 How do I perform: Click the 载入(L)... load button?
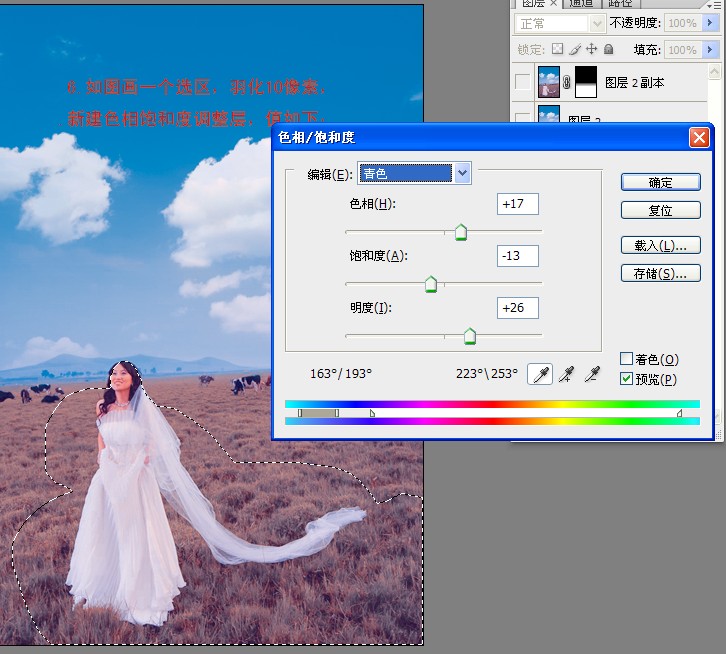point(660,245)
